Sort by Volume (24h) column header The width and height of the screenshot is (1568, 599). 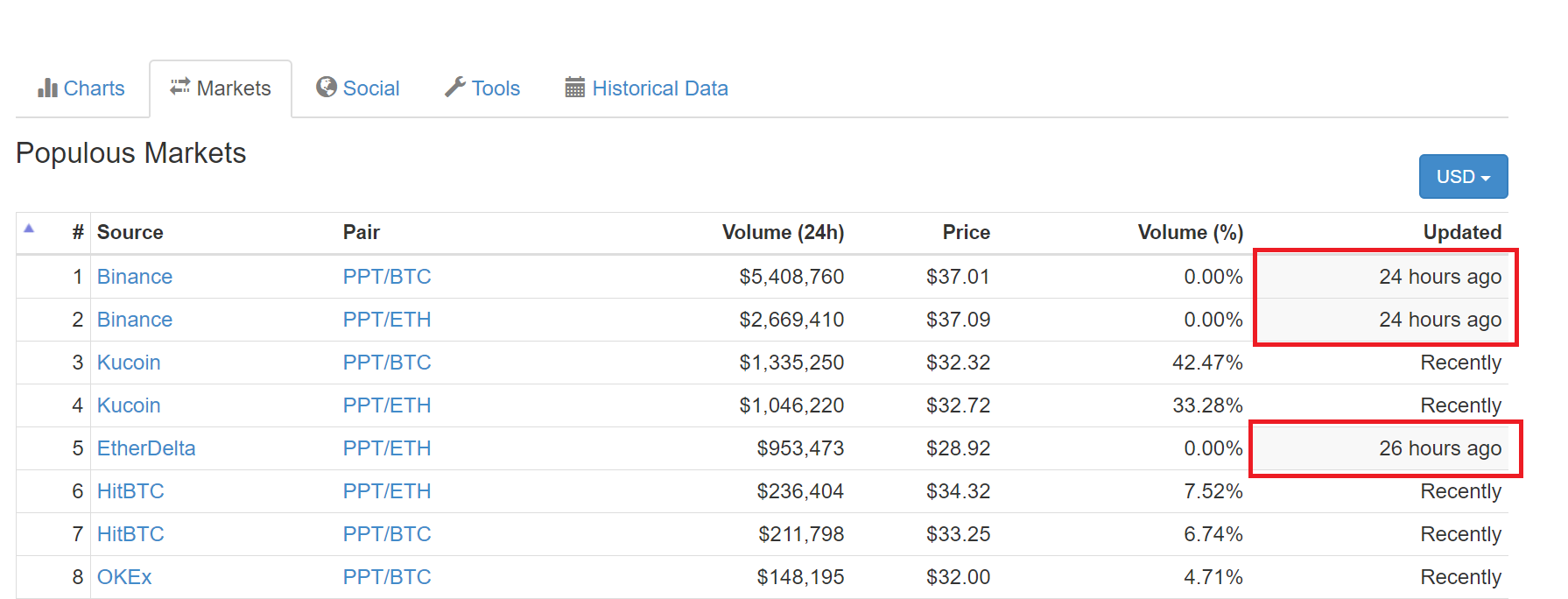pyautogui.click(x=783, y=232)
